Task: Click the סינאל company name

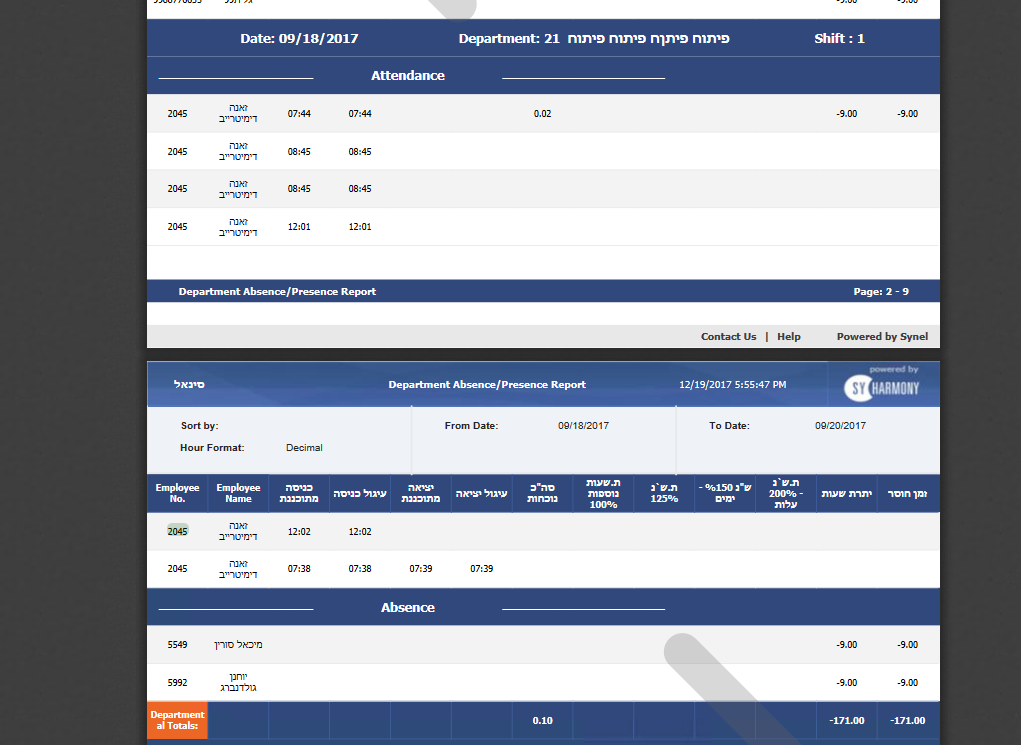Action: click(x=189, y=385)
